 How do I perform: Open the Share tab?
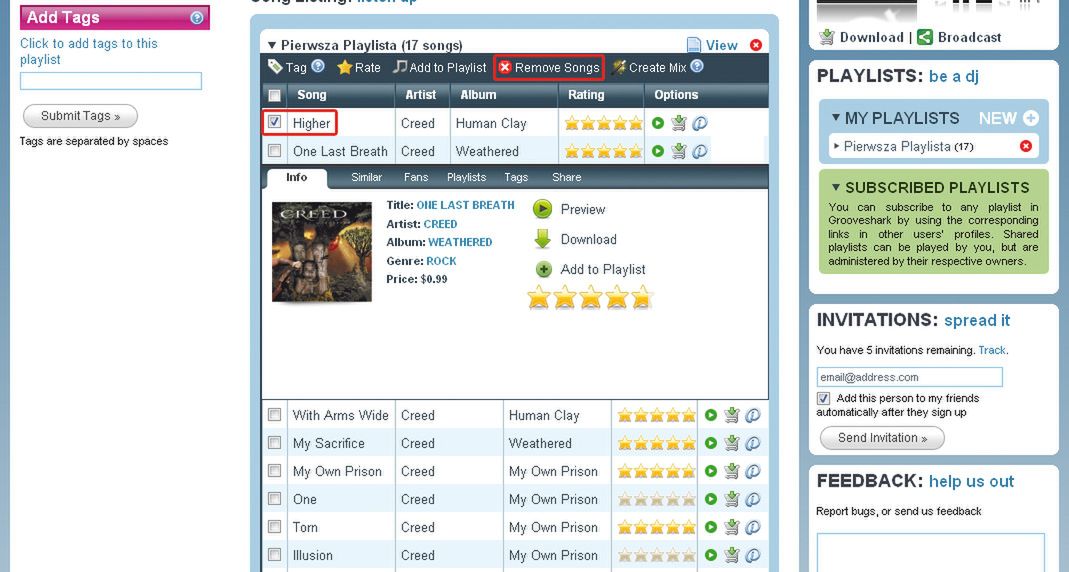tap(567, 177)
